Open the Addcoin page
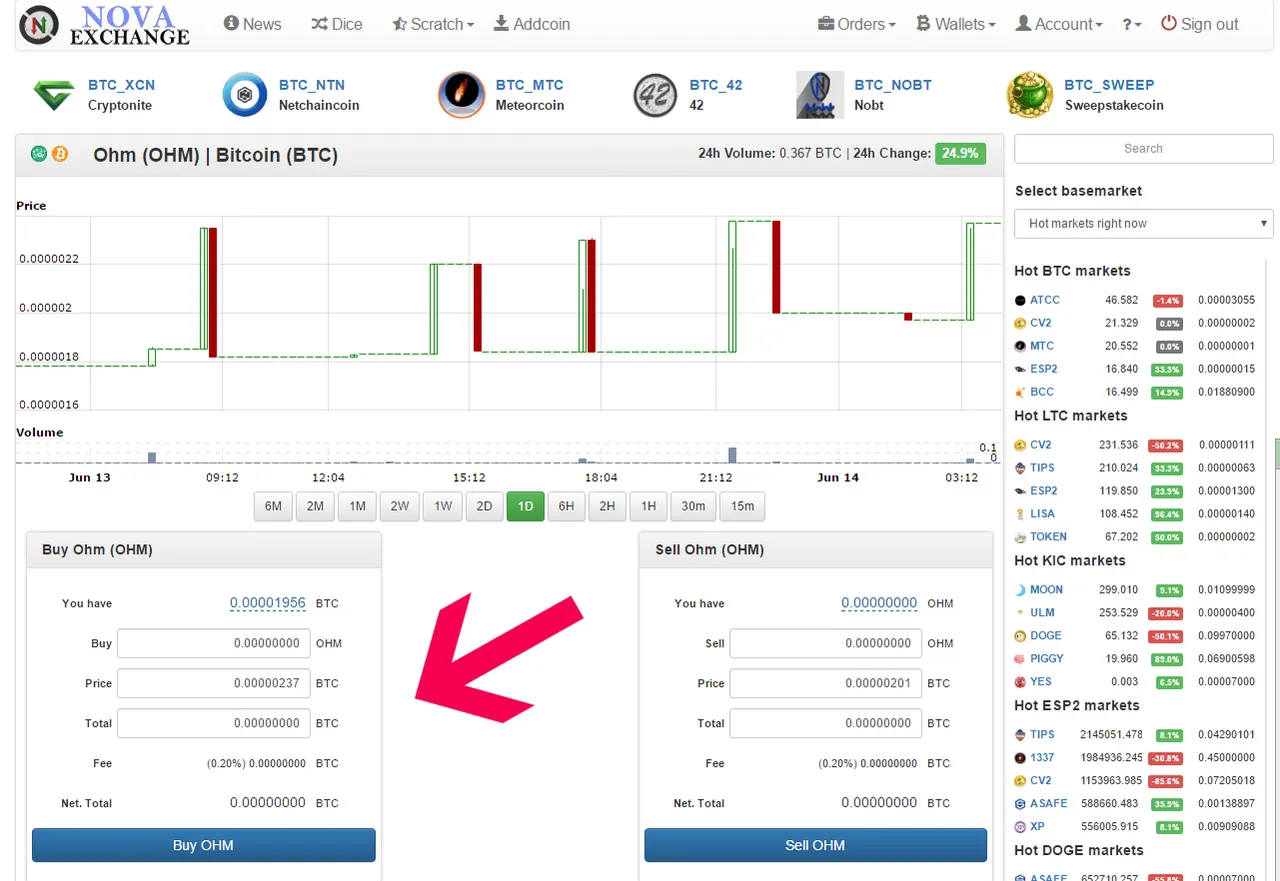Image resolution: width=1280 pixels, height=881 pixels. (x=532, y=24)
